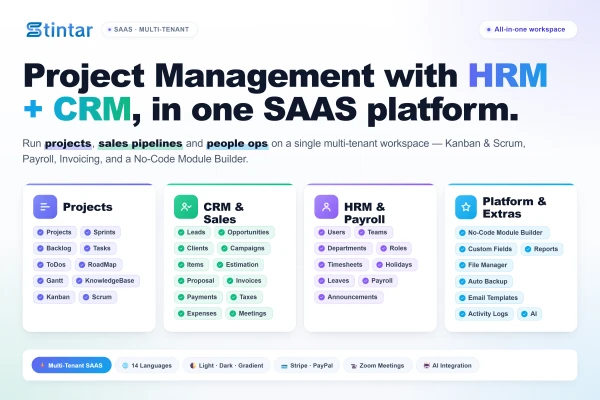Click the Estimation tag
Viewport: 600px width, 400px height.
(x=238, y=264)
